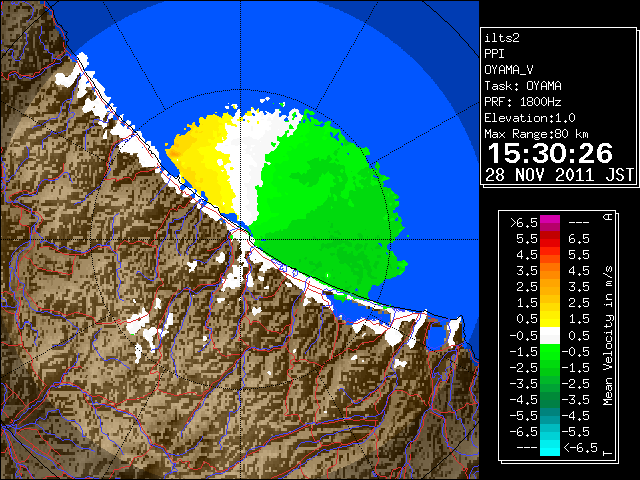
Task: Click the 'Task: OYAMA' line
Action: [x=523, y=86]
